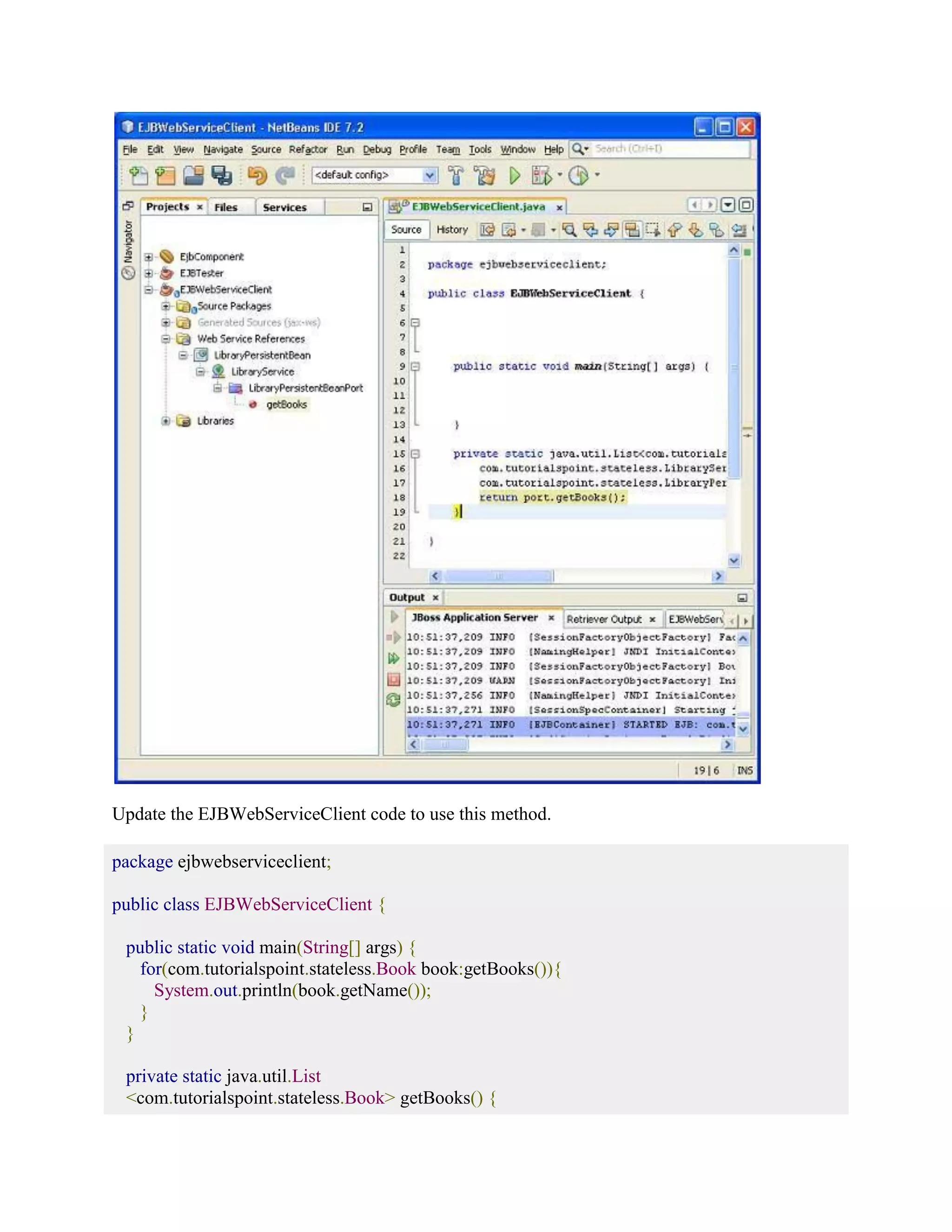The height and width of the screenshot is (1232, 952).
Task: Expand the Libraries node
Action: click(166, 421)
